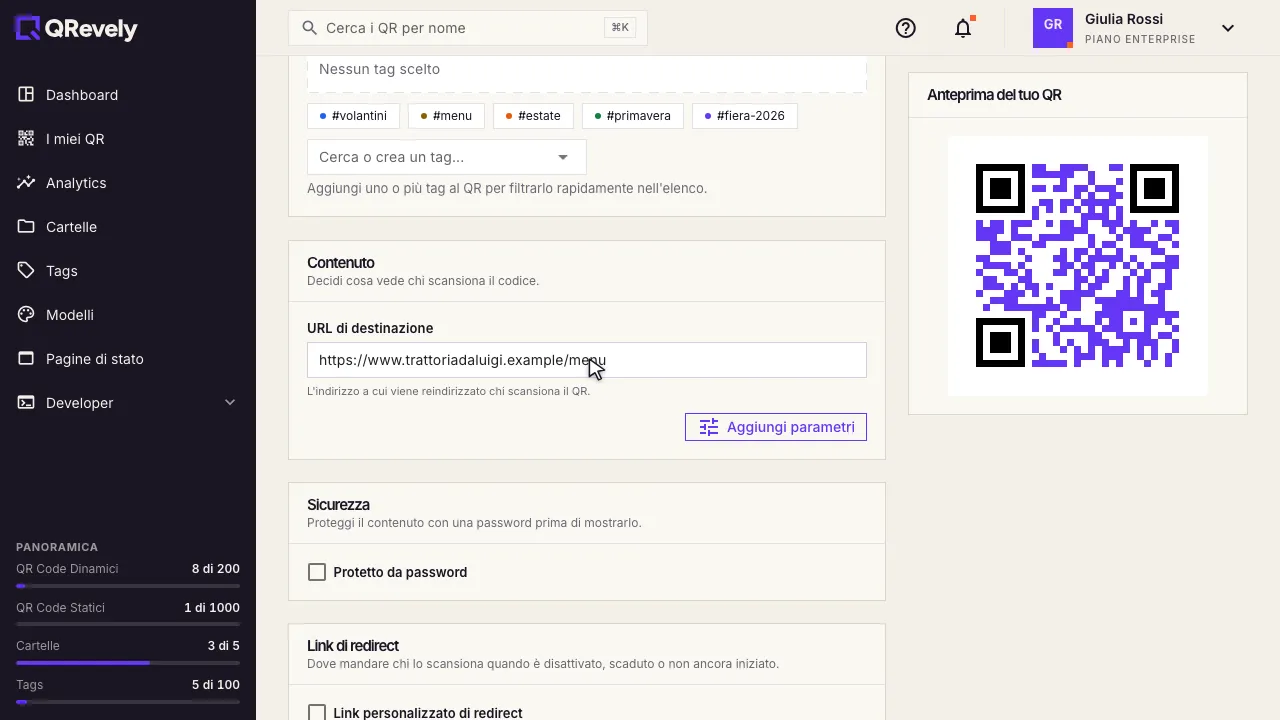
Task: Open the tag search dropdown arrow
Action: click(x=563, y=157)
